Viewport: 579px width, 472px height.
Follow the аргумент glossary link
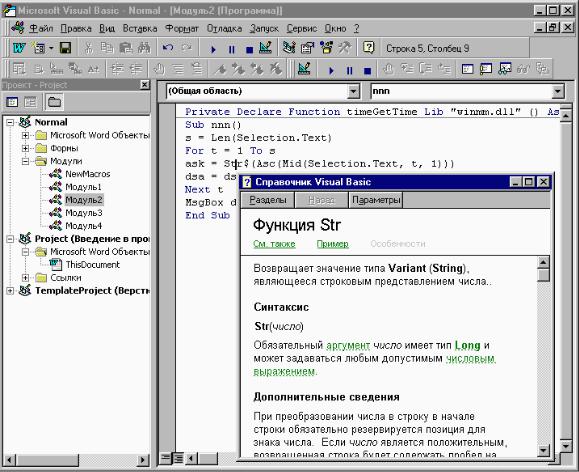[x=348, y=346]
